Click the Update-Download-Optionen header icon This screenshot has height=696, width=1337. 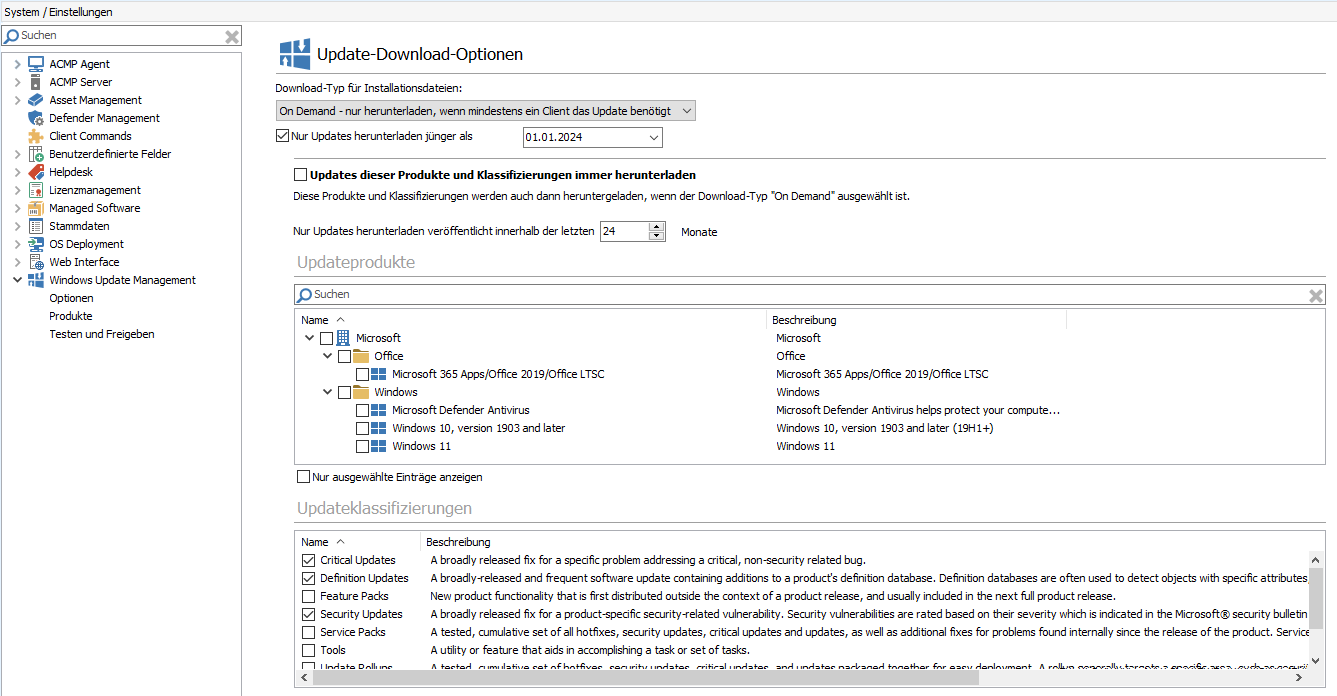coord(294,51)
